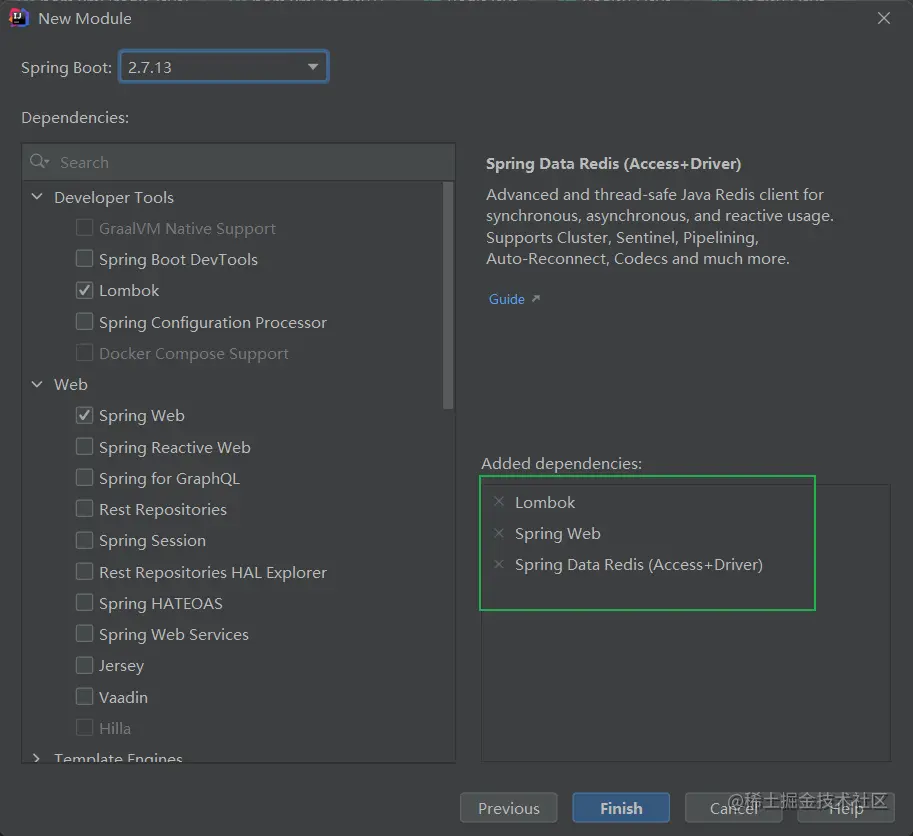Expand the Template Engines category
The image size is (913, 836).
[x=37, y=757]
